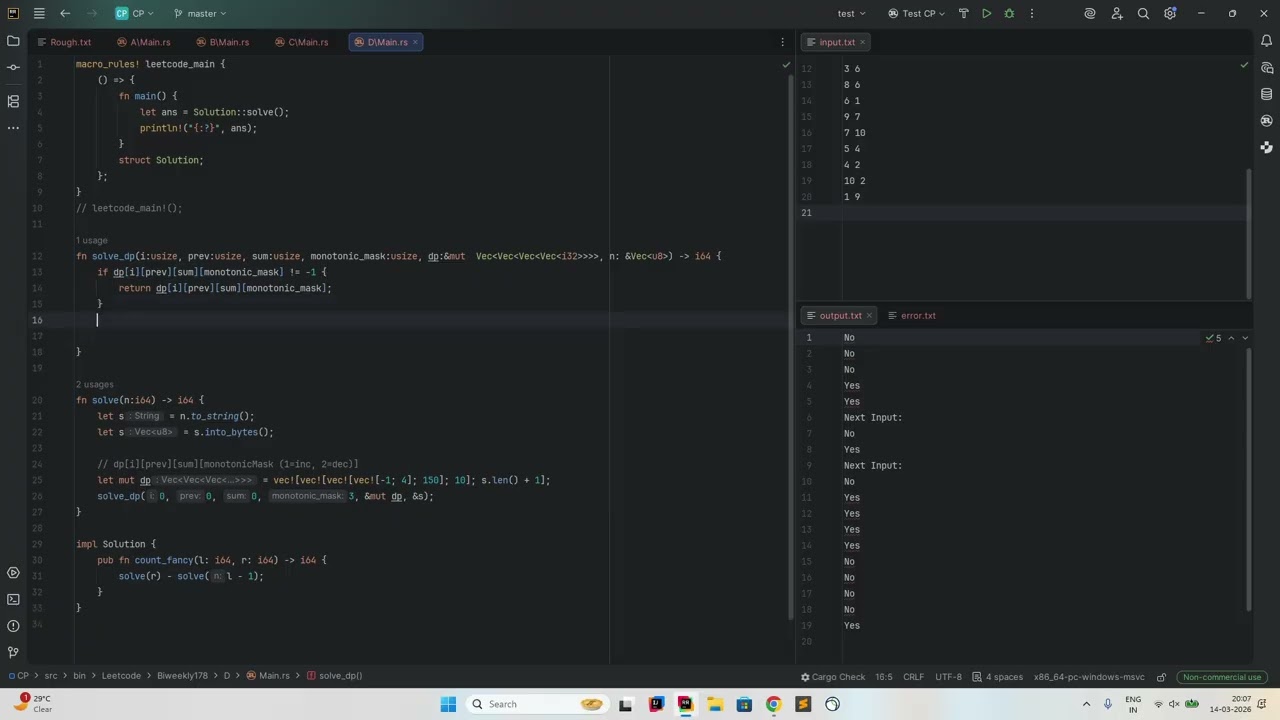
Task: Open the Test CP run configuration dropdown
Action: pyautogui.click(x=918, y=14)
